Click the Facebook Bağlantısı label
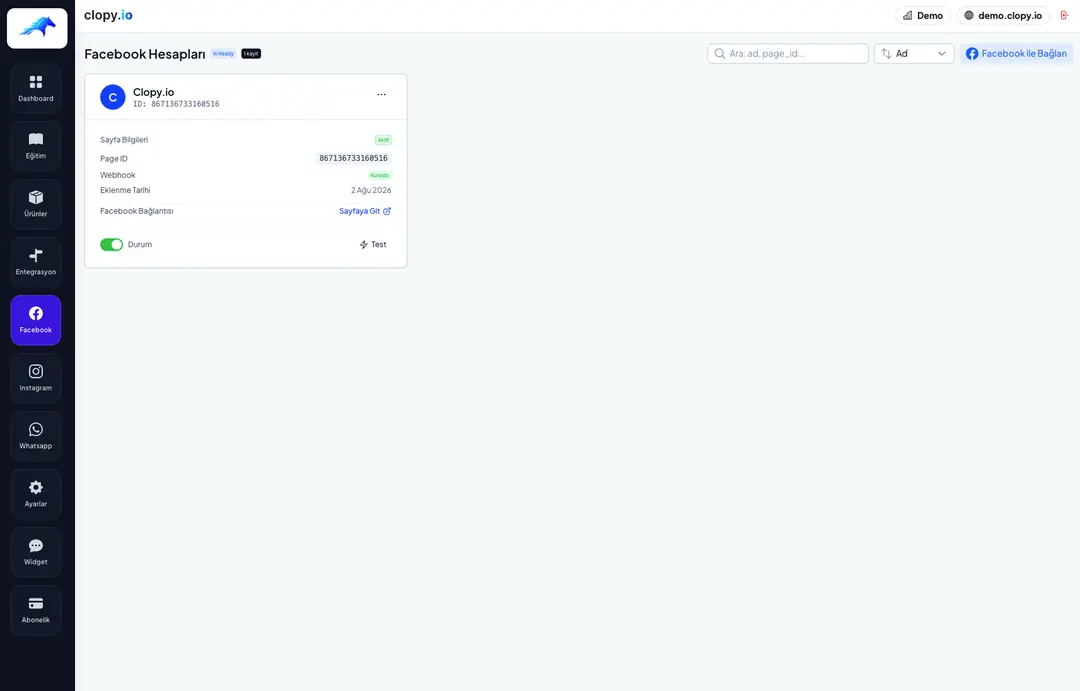This screenshot has width=1080, height=691. (x=136, y=211)
